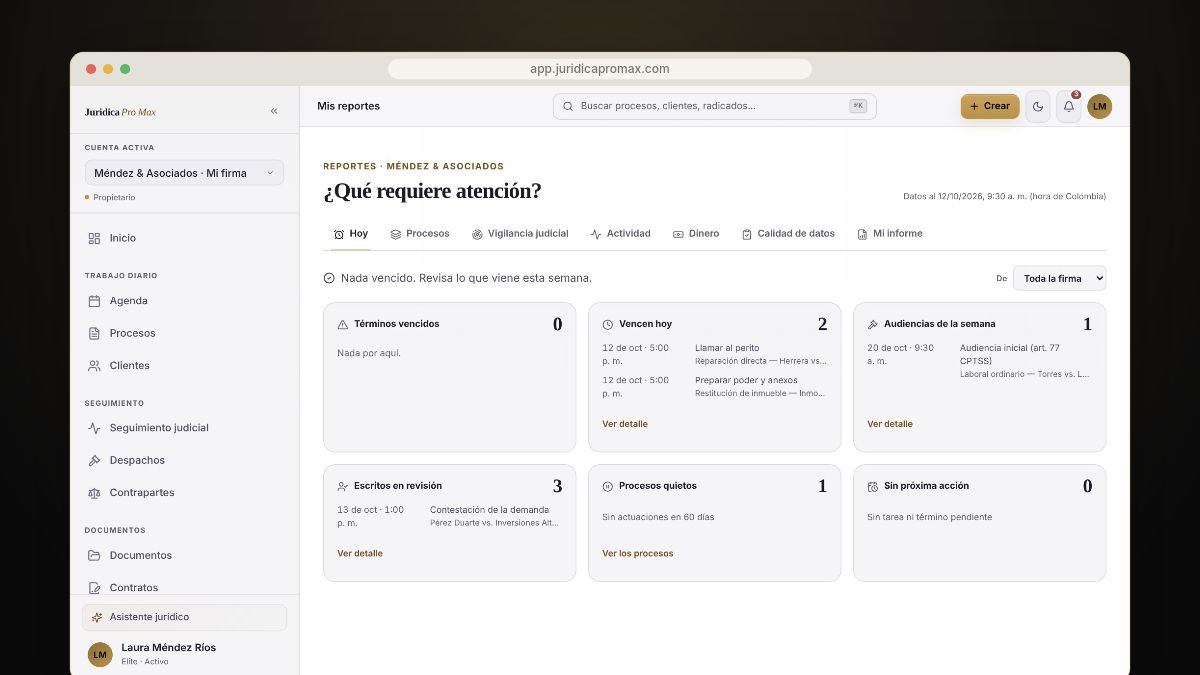Click the Agenda calendar icon
The height and width of the screenshot is (675, 1200).
94,301
